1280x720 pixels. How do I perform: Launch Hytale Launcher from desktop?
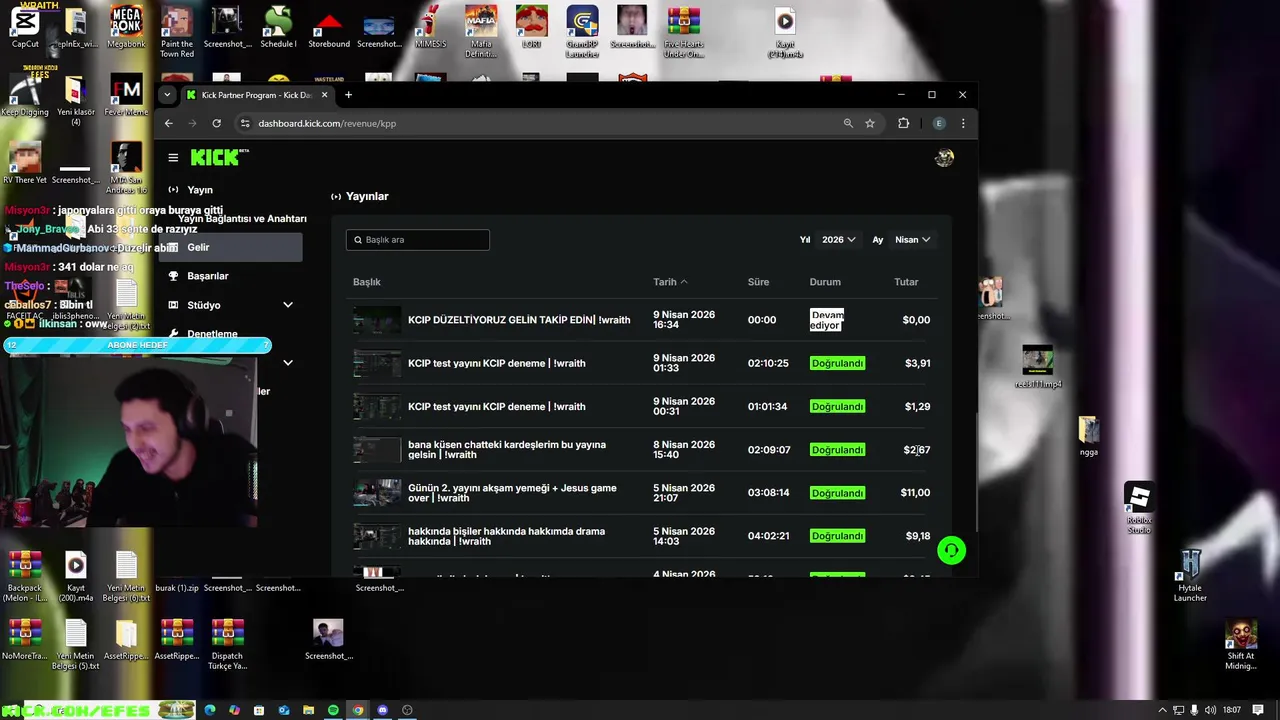pyautogui.click(x=1190, y=575)
